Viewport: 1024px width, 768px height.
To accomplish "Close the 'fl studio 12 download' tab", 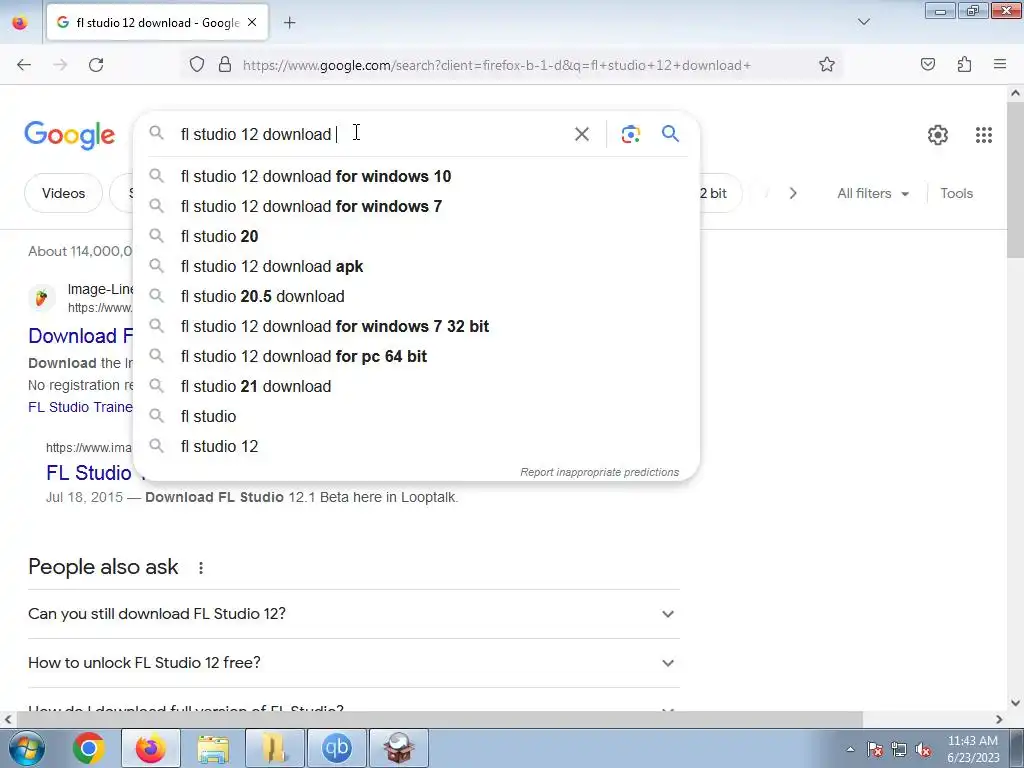I will click(x=252, y=23).
